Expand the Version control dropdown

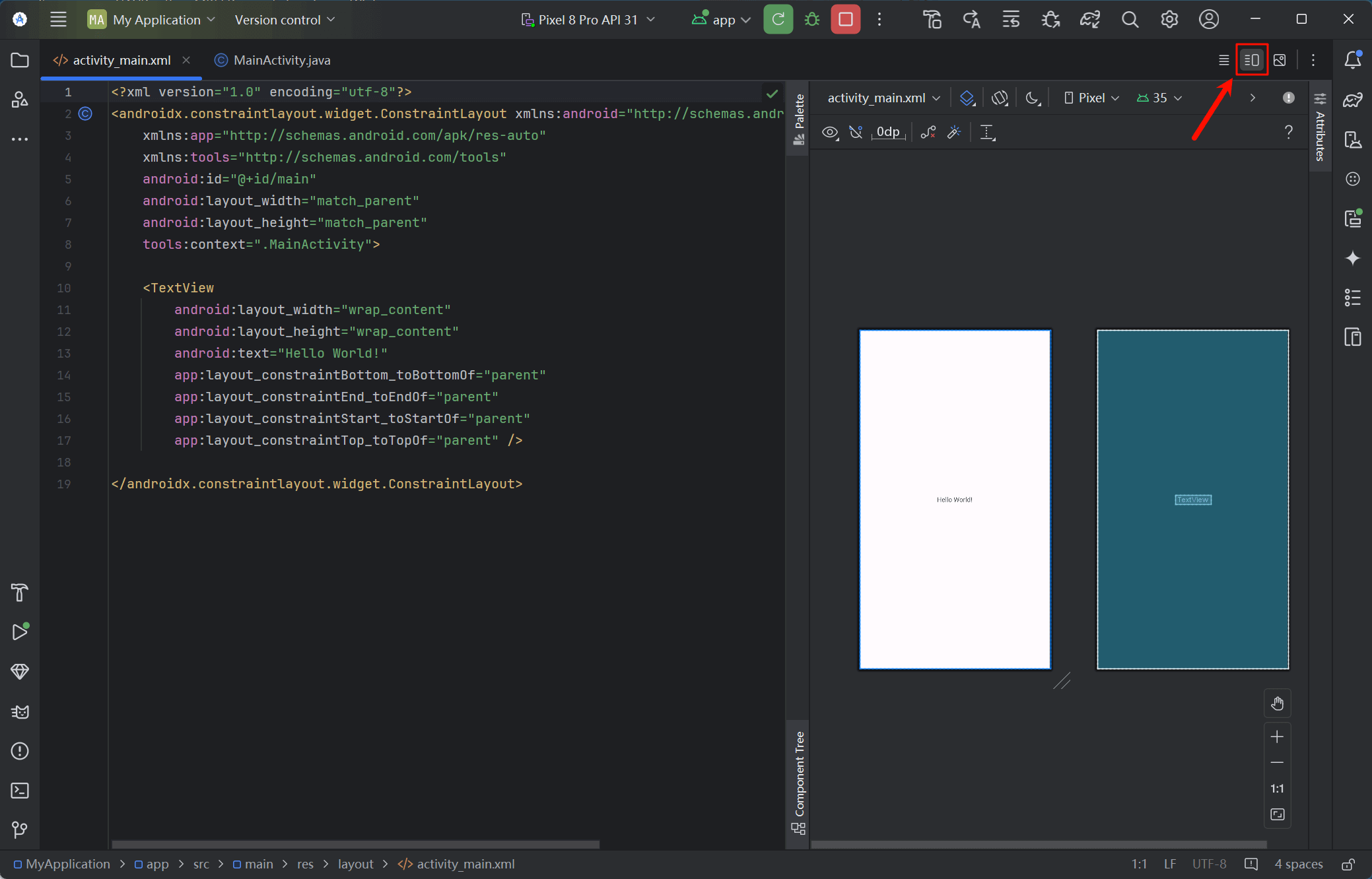click(285, 20)
